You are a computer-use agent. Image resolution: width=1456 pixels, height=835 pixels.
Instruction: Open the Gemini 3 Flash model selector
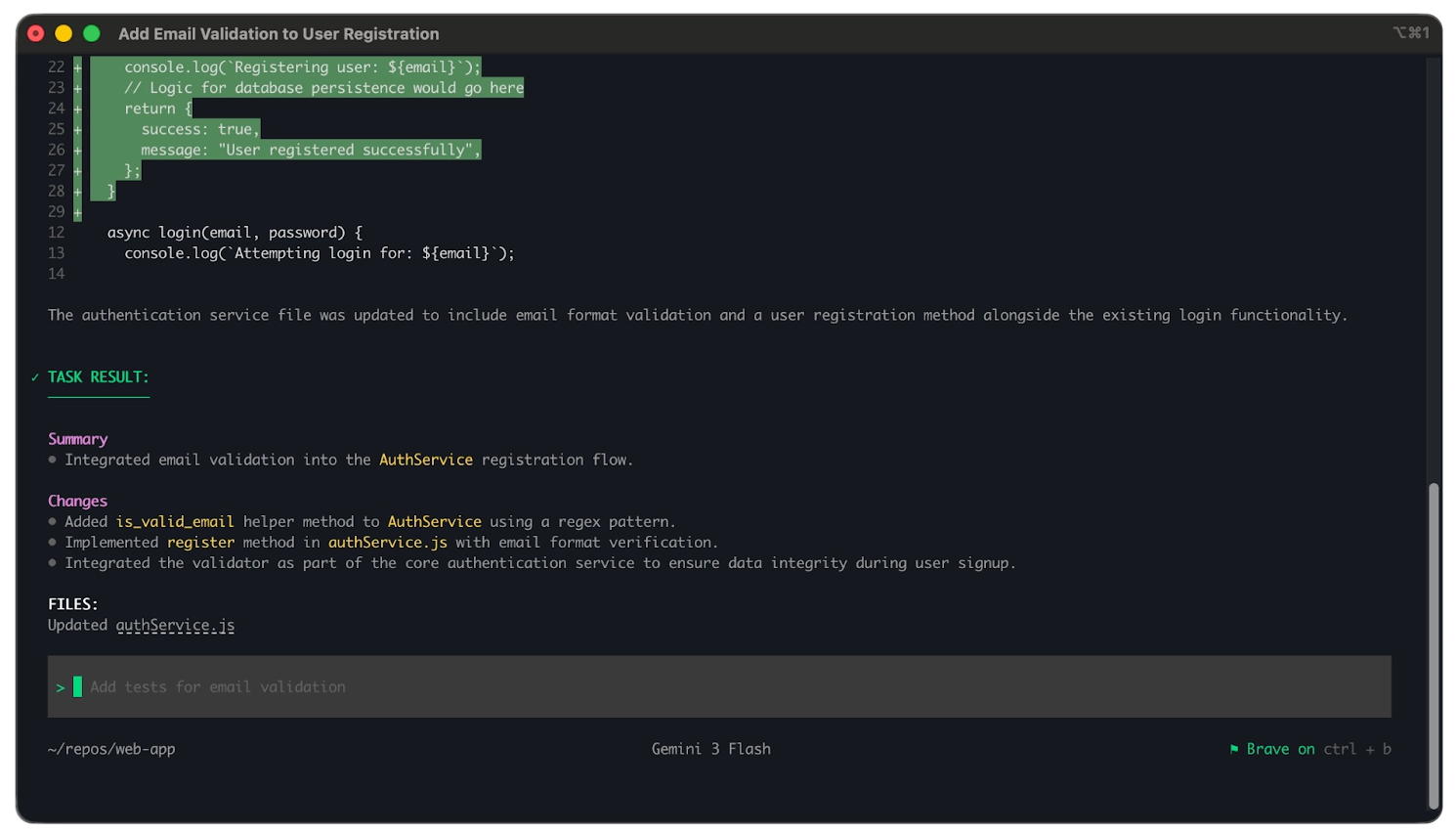coord(710,749)
